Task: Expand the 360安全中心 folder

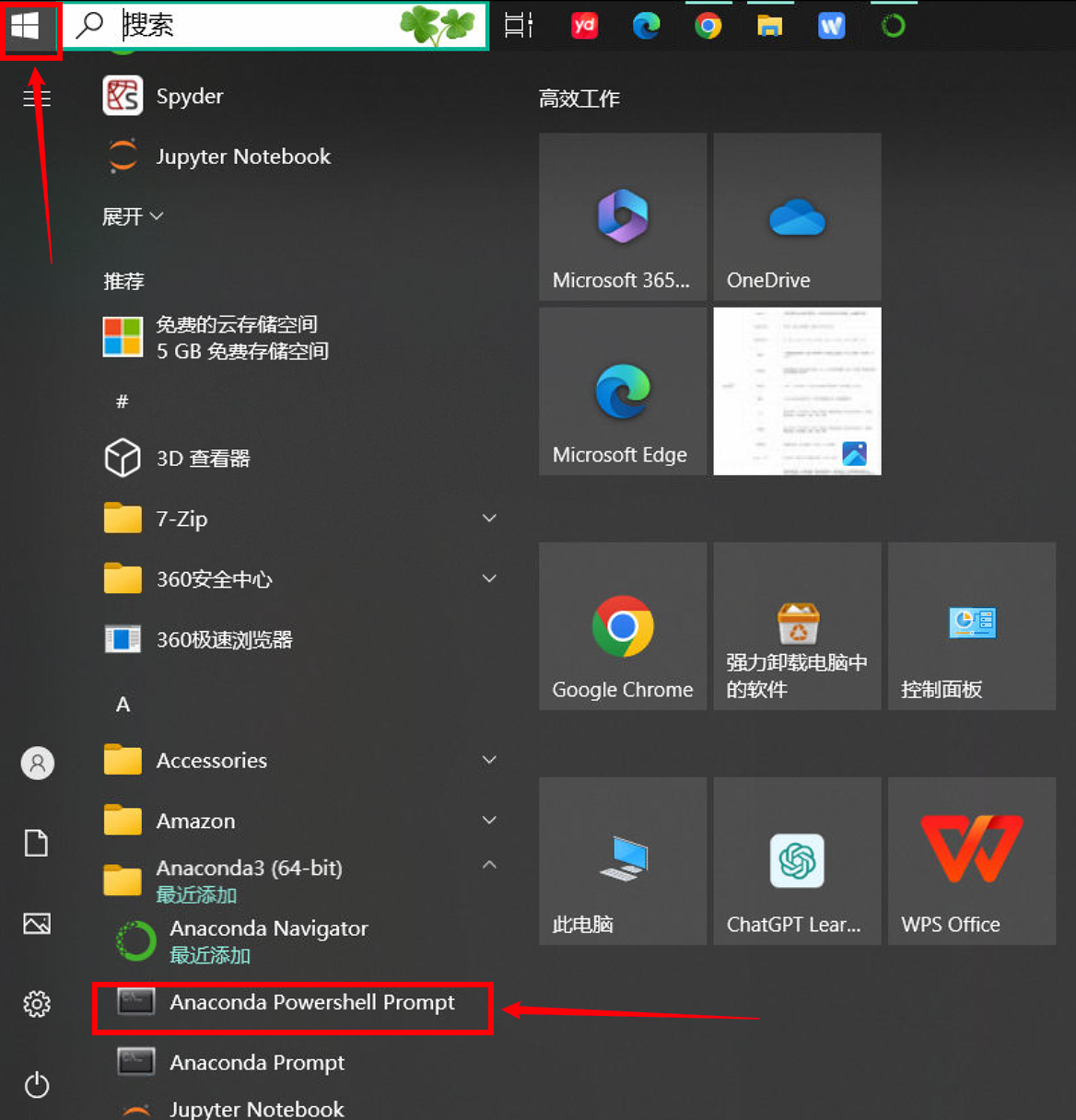Action: coord(300,578)
